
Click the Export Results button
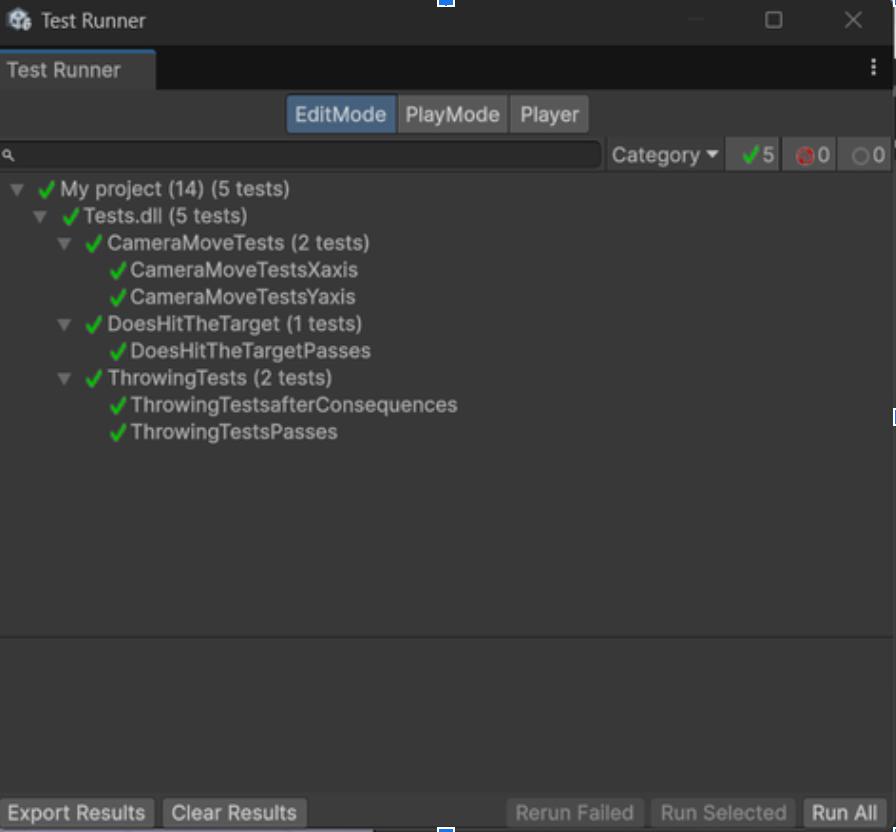(76, 813)
